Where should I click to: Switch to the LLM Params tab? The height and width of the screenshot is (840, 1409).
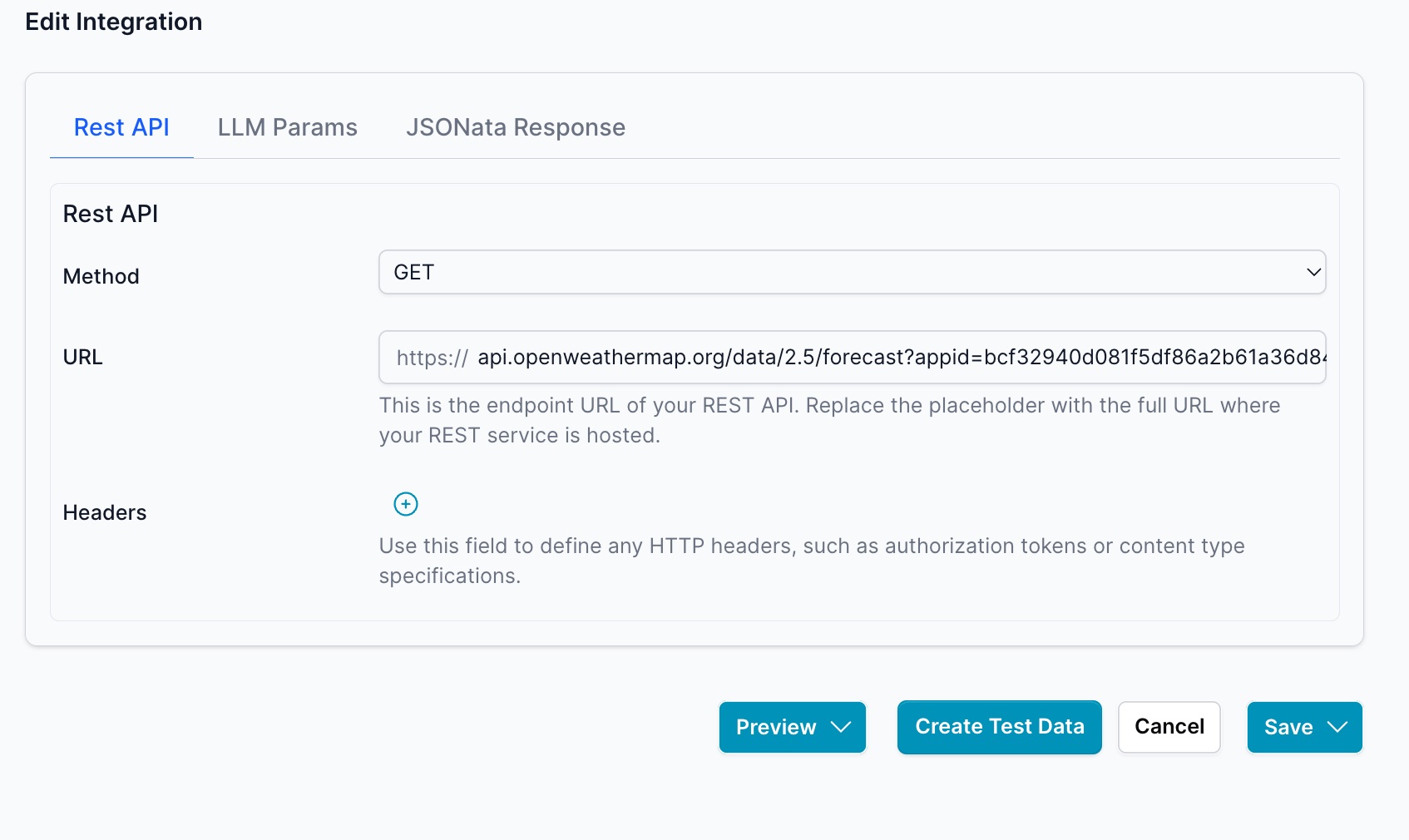pos(287,126)
